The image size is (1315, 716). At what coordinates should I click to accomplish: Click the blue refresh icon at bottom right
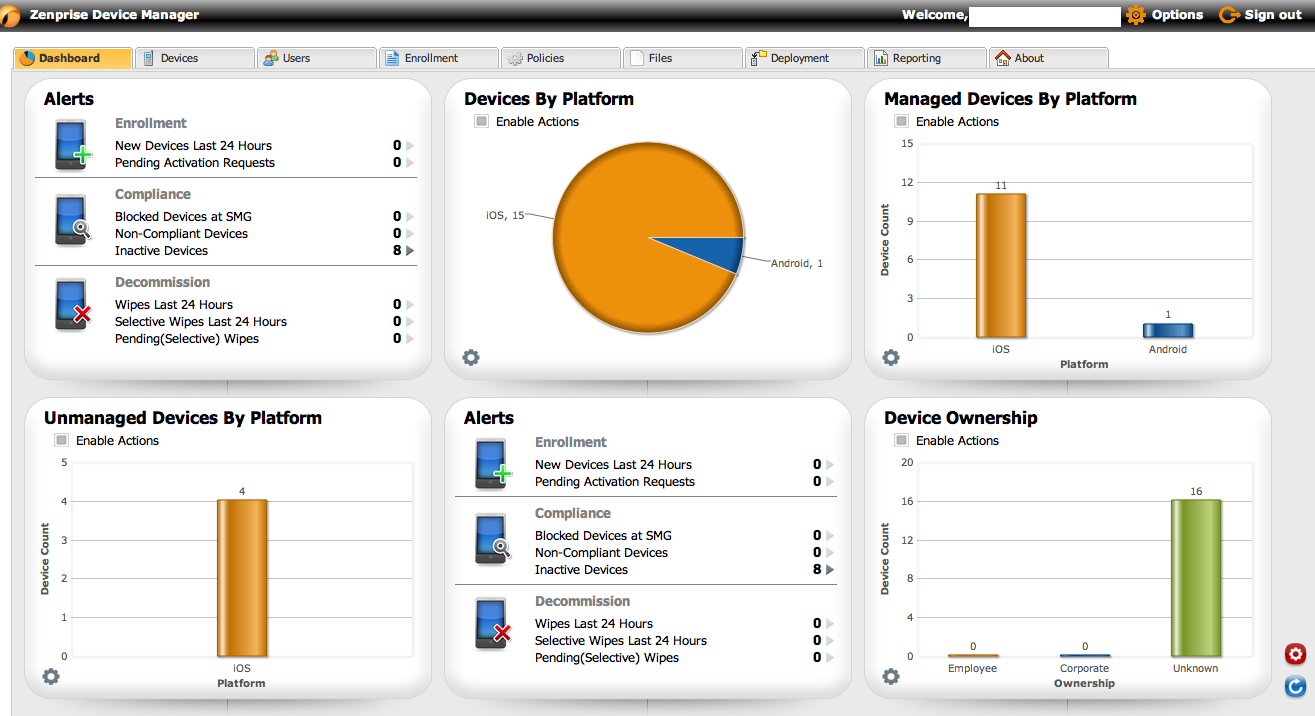pos(1295,686)
